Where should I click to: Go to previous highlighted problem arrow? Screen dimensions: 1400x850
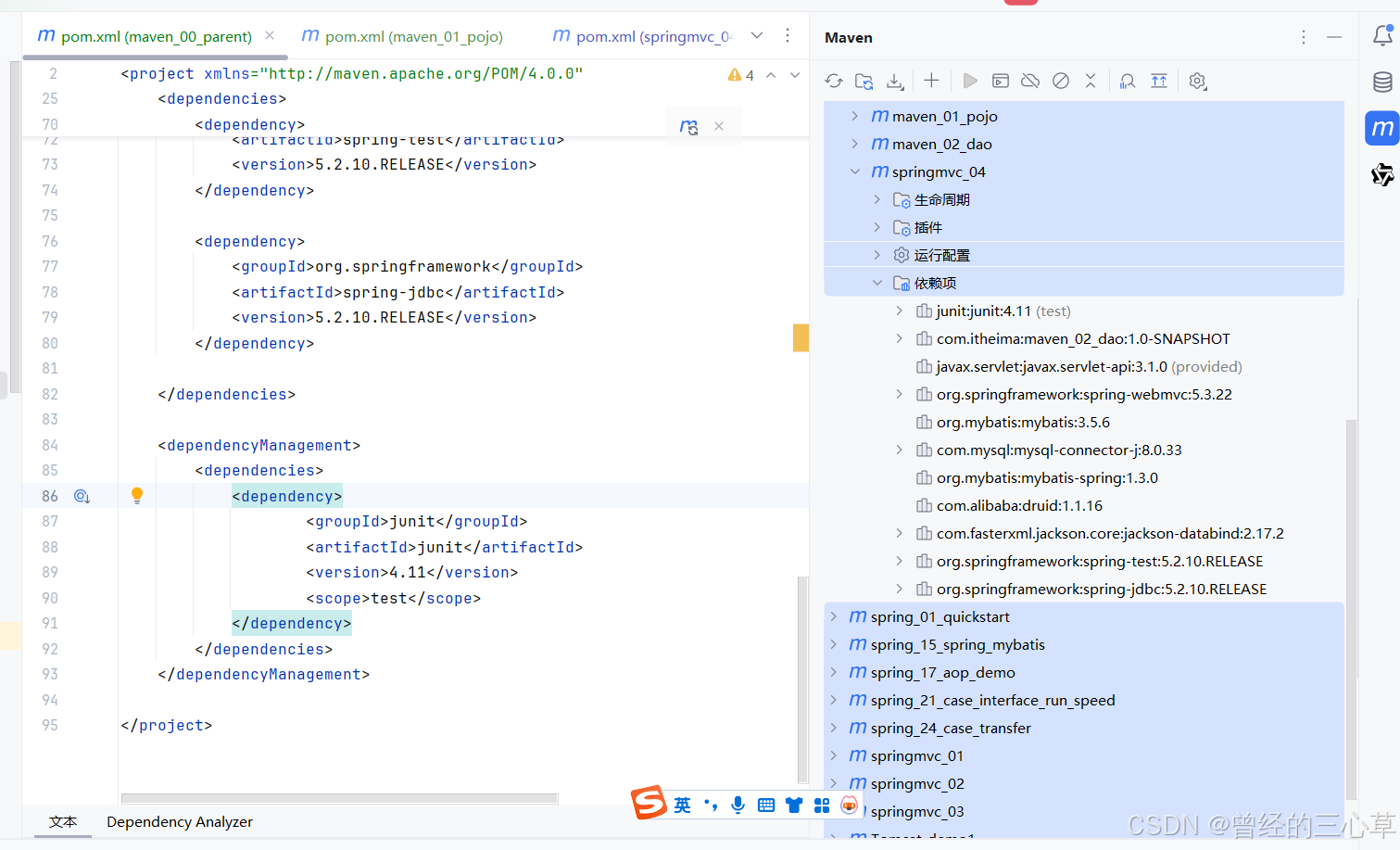click(771, 75)
